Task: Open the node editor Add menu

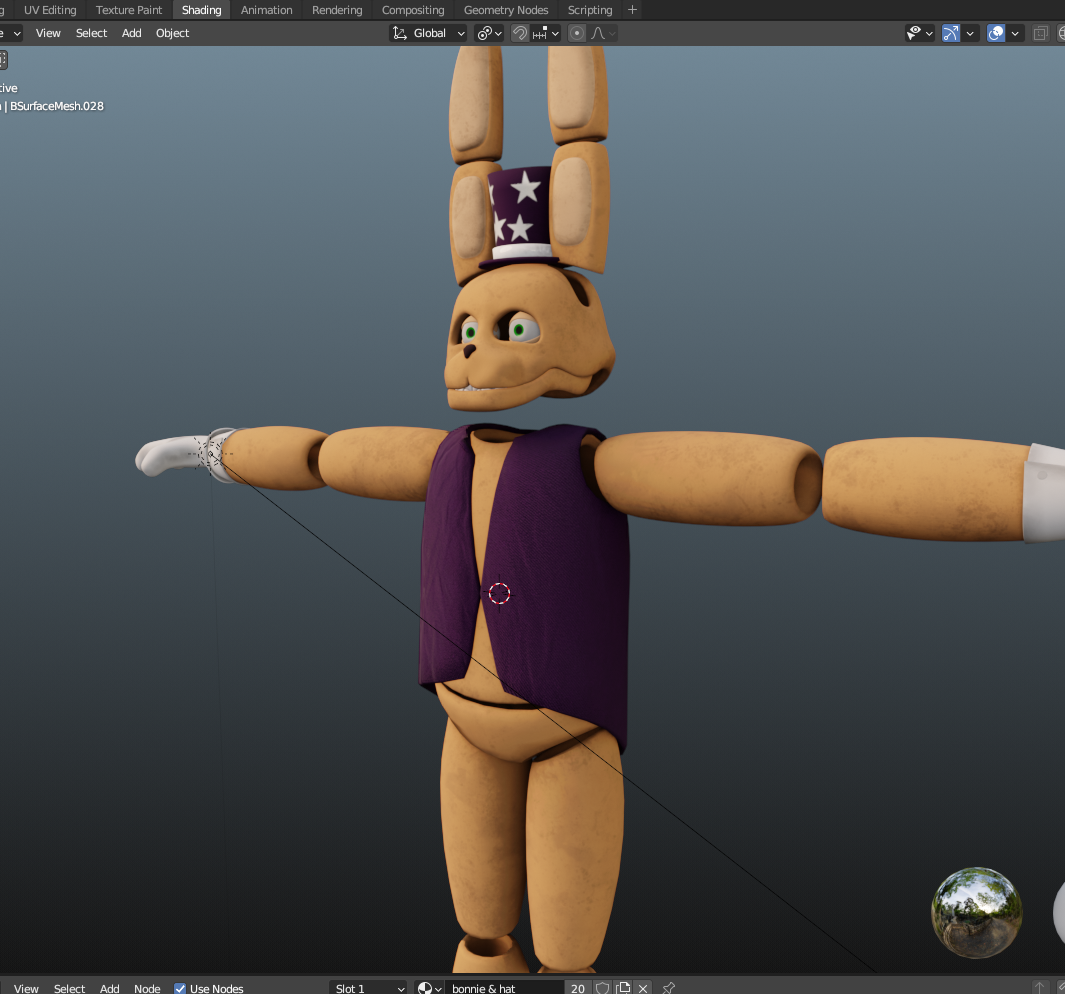Action: [109, 988]
